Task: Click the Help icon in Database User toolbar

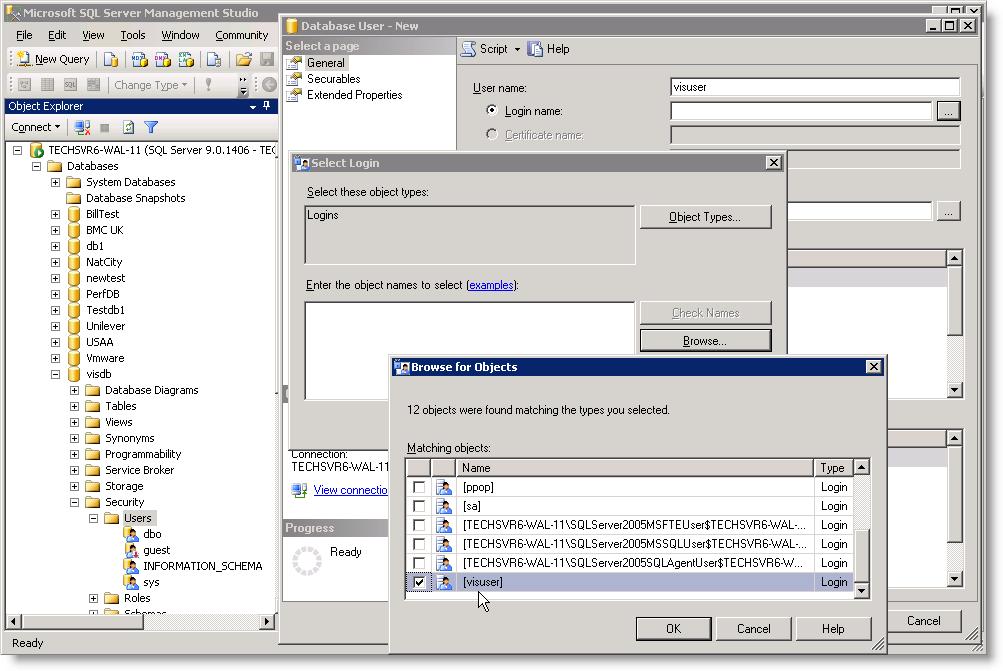Action: [x=535, y=49]
